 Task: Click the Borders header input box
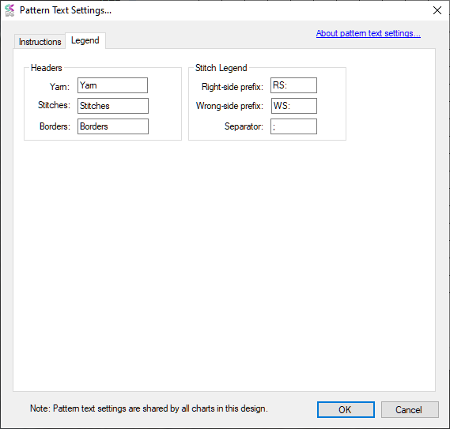click(x=113, y=126)
